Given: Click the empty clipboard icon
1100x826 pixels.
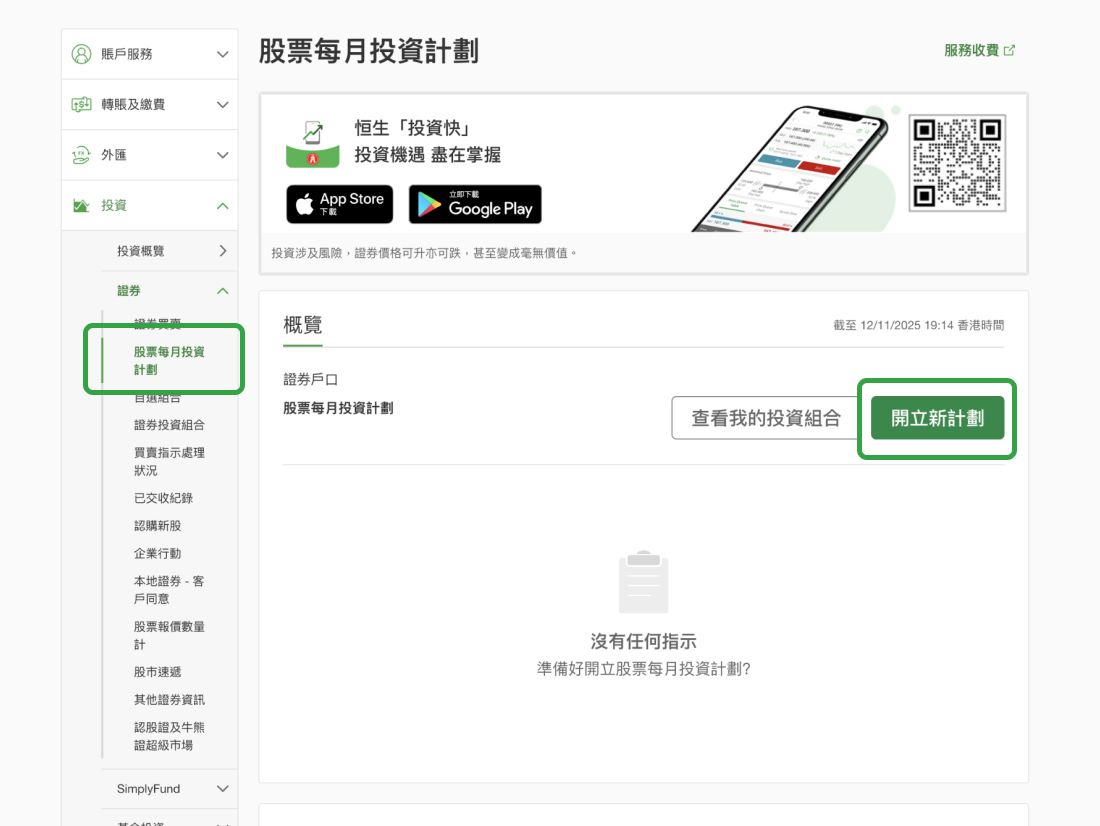Looking at the screenshot, I should 643,582.
